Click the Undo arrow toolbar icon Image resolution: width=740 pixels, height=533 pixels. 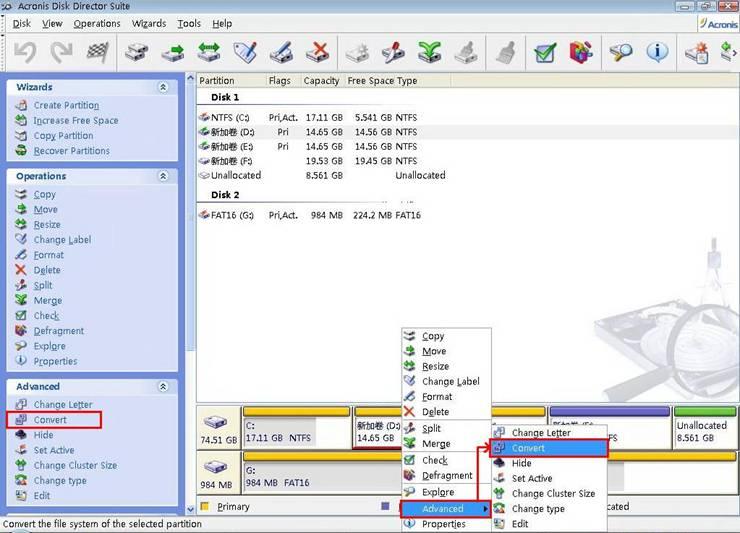click(25, 51)
